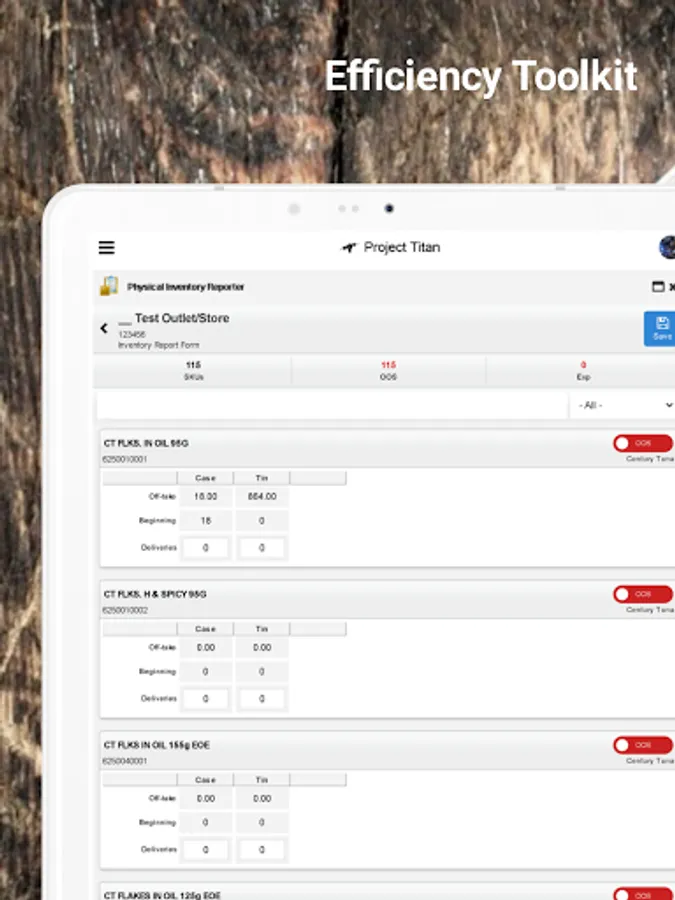Screen dimensions: 675x900
Task: Click product title CT FLKS. IN OIL 95G
Action: tap(146, 443)
